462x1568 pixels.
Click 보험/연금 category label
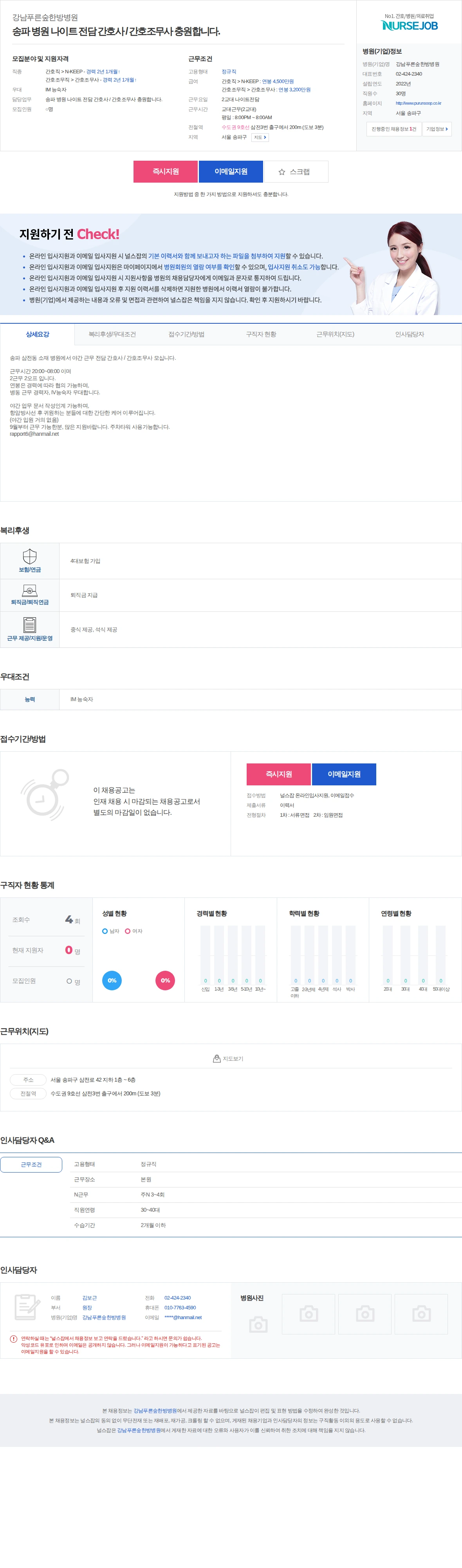(30, 570)
